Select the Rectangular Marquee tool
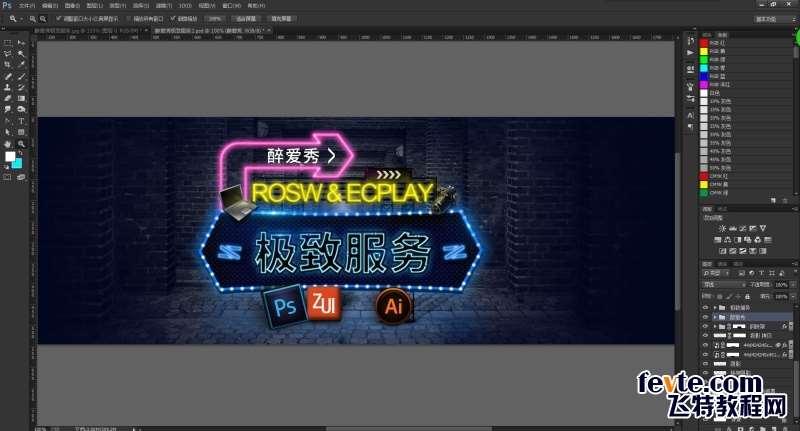 tap(8, 43)
